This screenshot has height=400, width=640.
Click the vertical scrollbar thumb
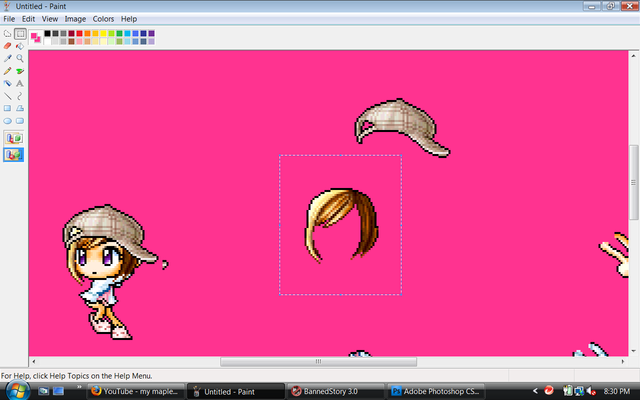click(x=633, y=182)
